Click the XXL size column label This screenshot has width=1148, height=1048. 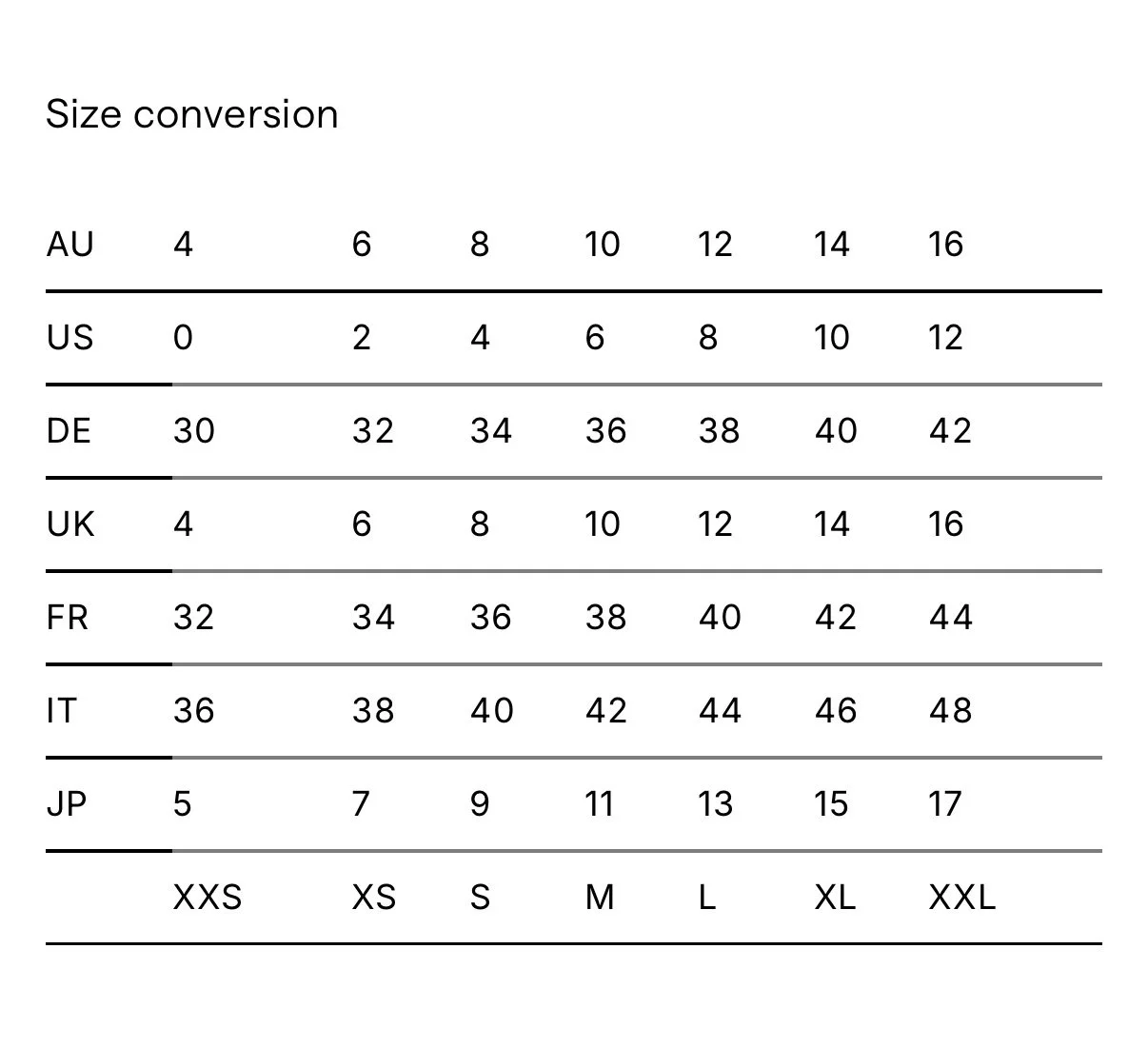pyautogui.click(x=962, y=898)
